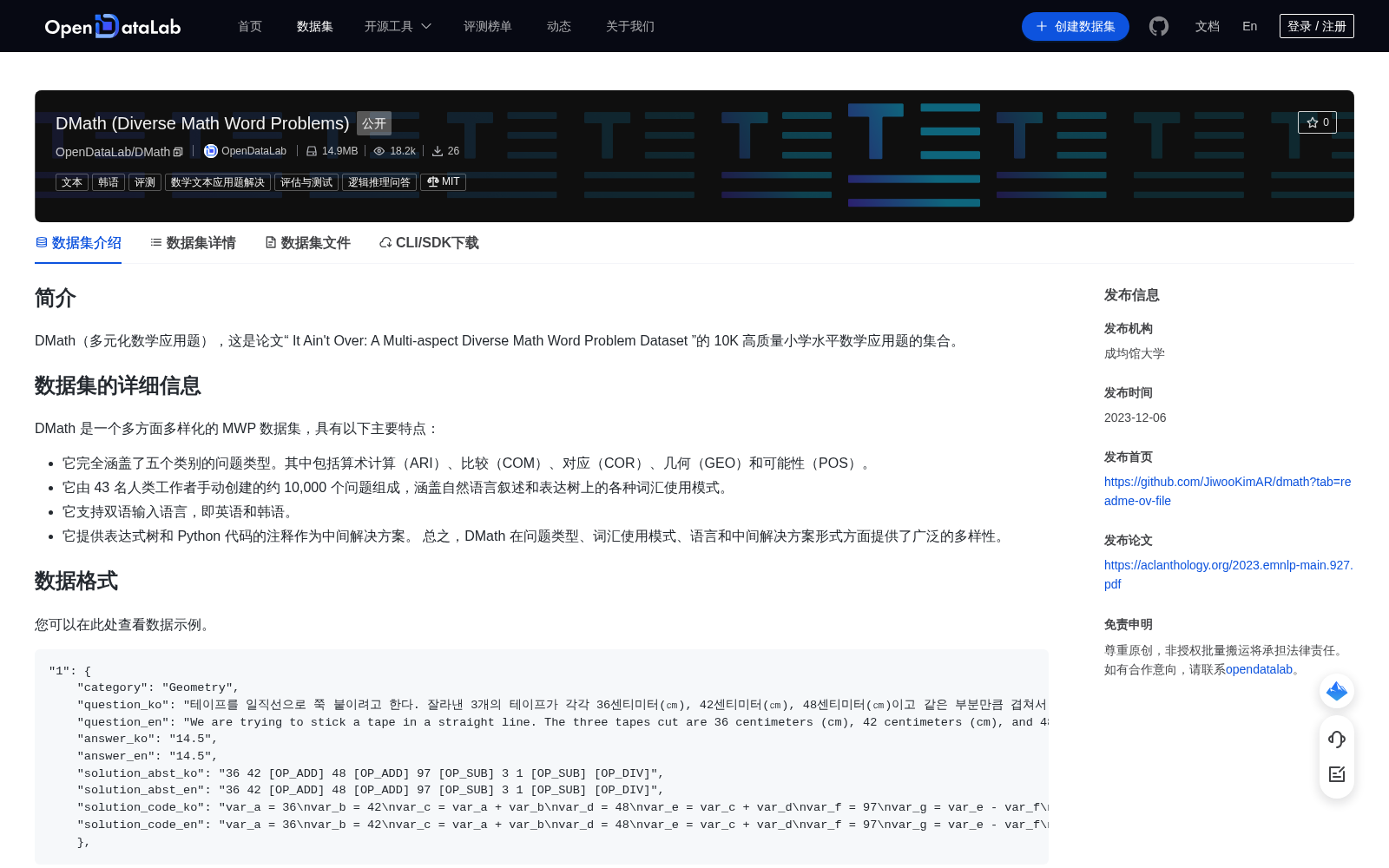Open the feedback edit icon
The image size is (1389, 868).
[1337, 774]
